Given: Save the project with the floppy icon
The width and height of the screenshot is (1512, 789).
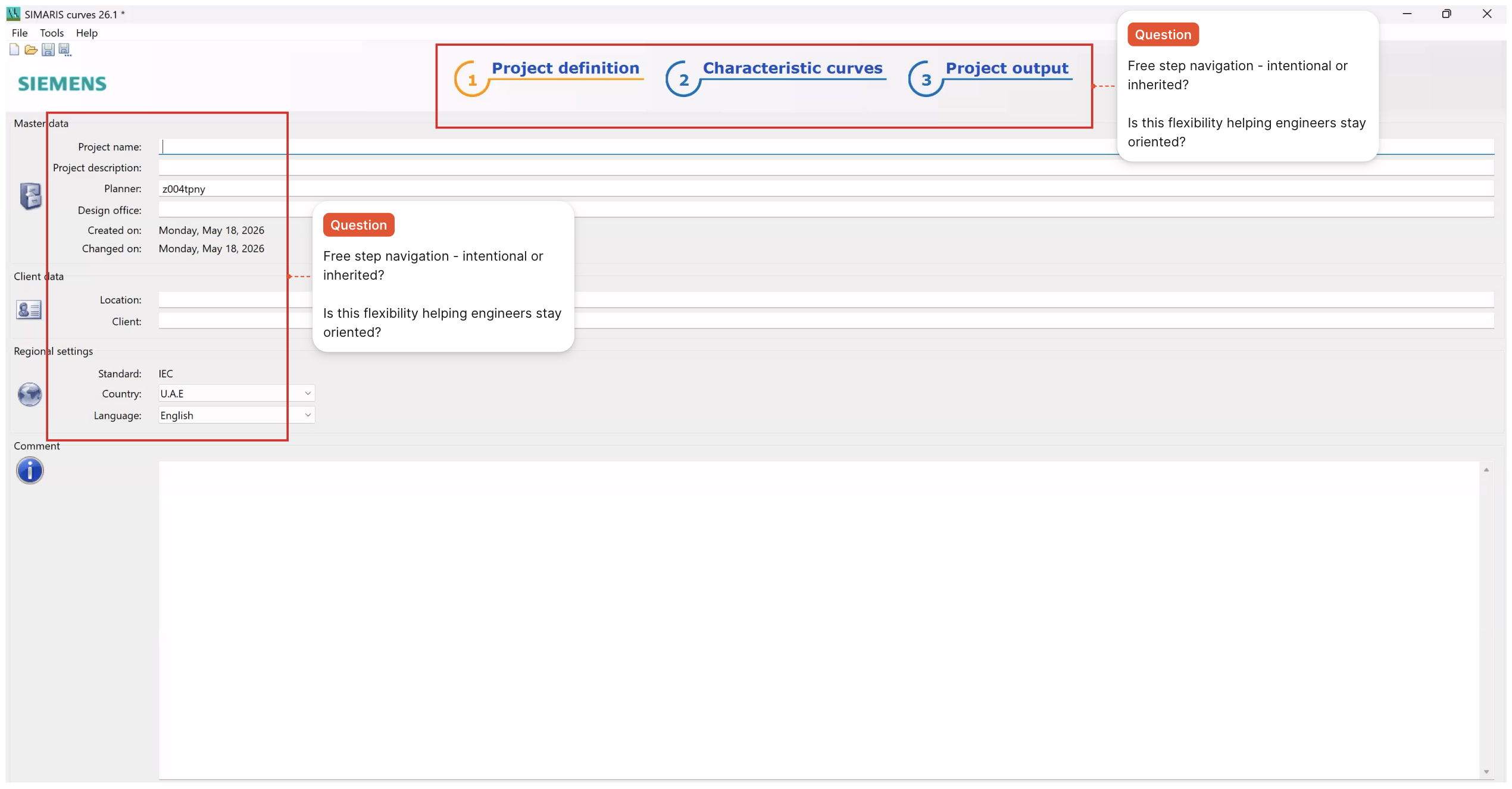Looking at the screenshot, I should (48, 50).
